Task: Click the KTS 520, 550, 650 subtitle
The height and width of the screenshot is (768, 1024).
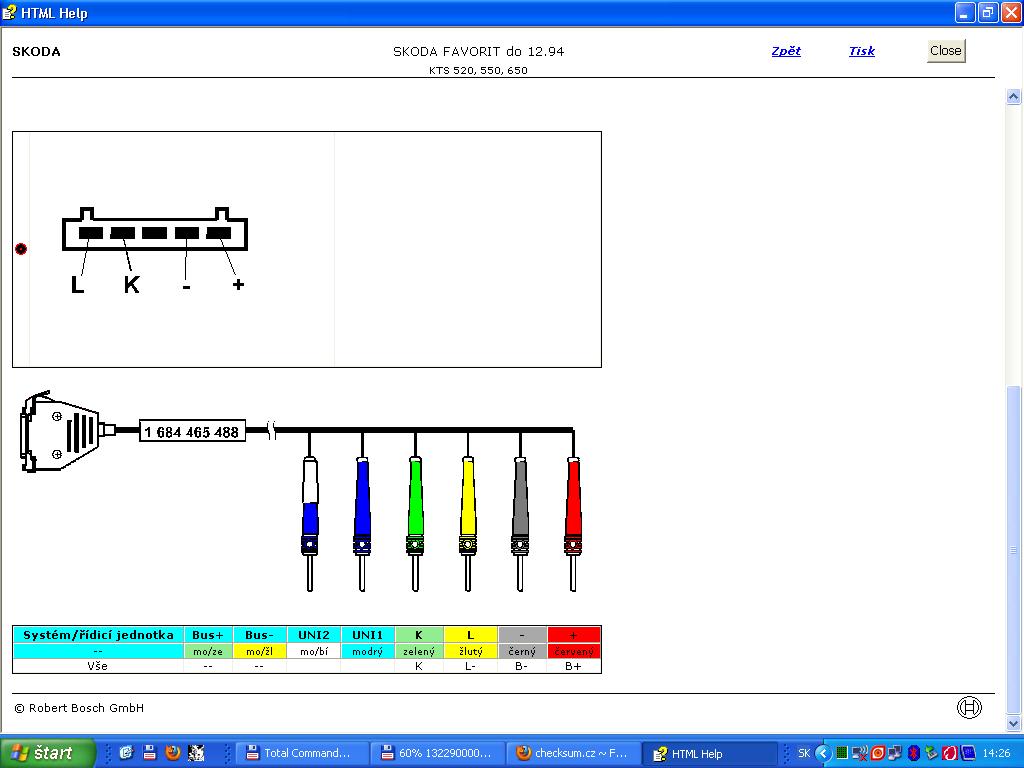Action: pyautogui.click(x=478, y=71)
